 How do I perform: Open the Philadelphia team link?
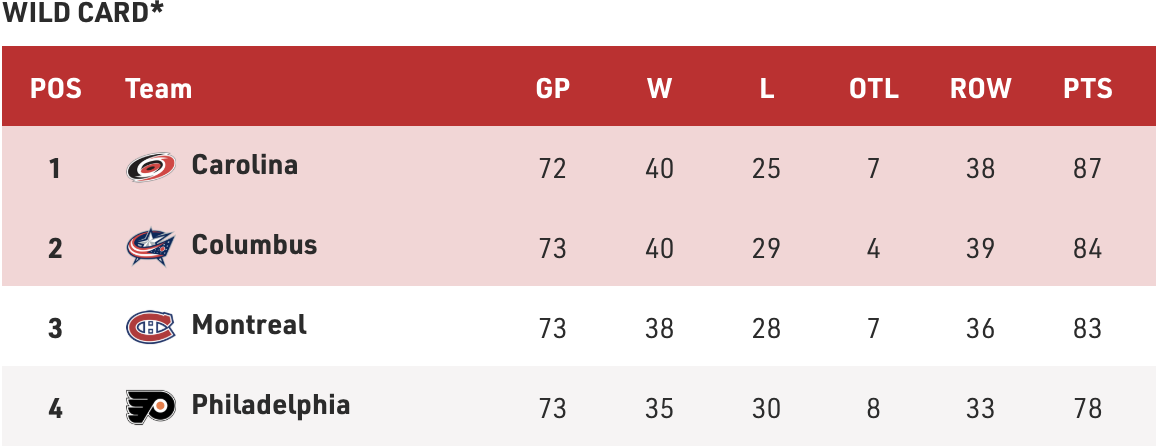pyautogui.click(x=271, y=405)
